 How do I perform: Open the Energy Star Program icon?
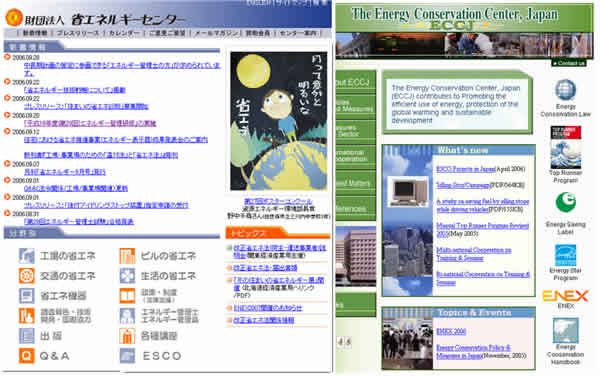click(x=566, y=255)
